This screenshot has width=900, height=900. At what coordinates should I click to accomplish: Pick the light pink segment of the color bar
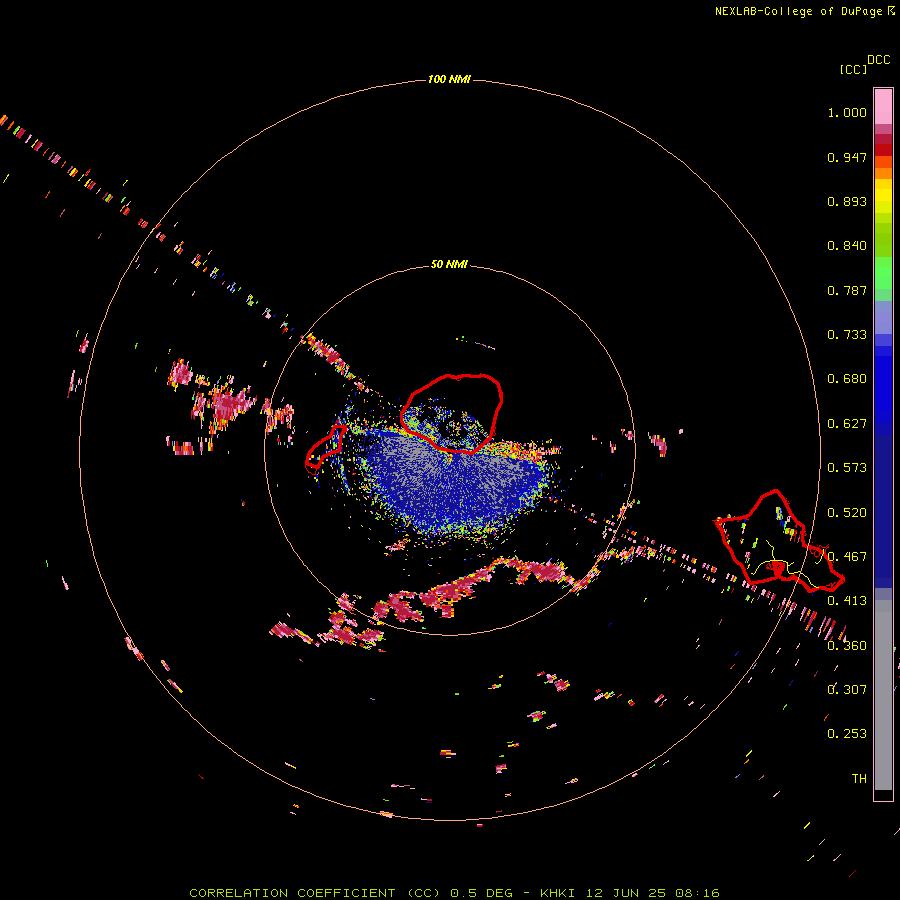[883, 107]
